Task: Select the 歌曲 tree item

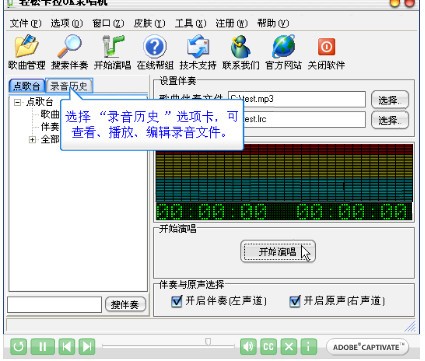Action: [x=50, y=114]
